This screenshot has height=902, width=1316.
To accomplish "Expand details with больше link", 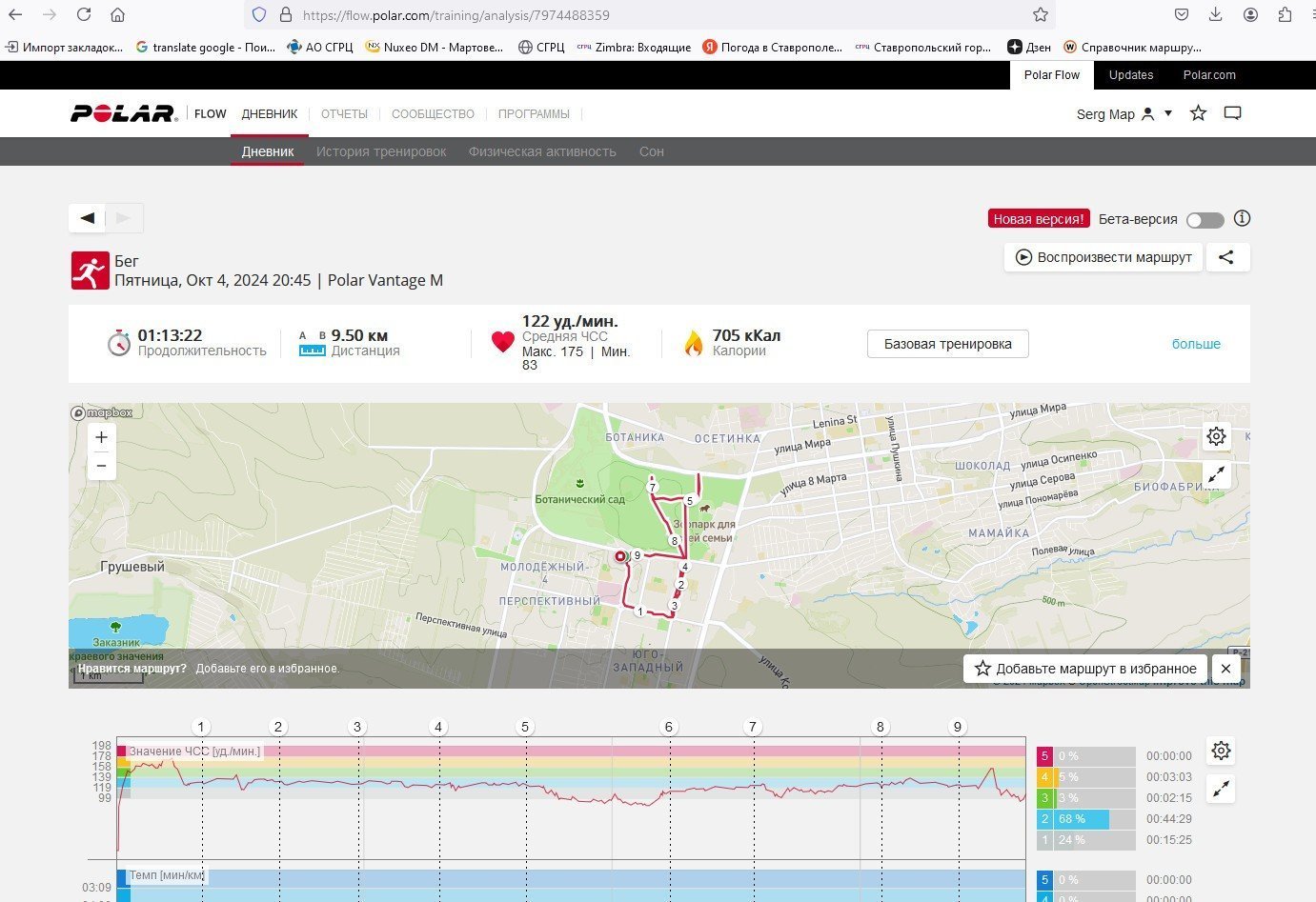I will pos(1196,344).
